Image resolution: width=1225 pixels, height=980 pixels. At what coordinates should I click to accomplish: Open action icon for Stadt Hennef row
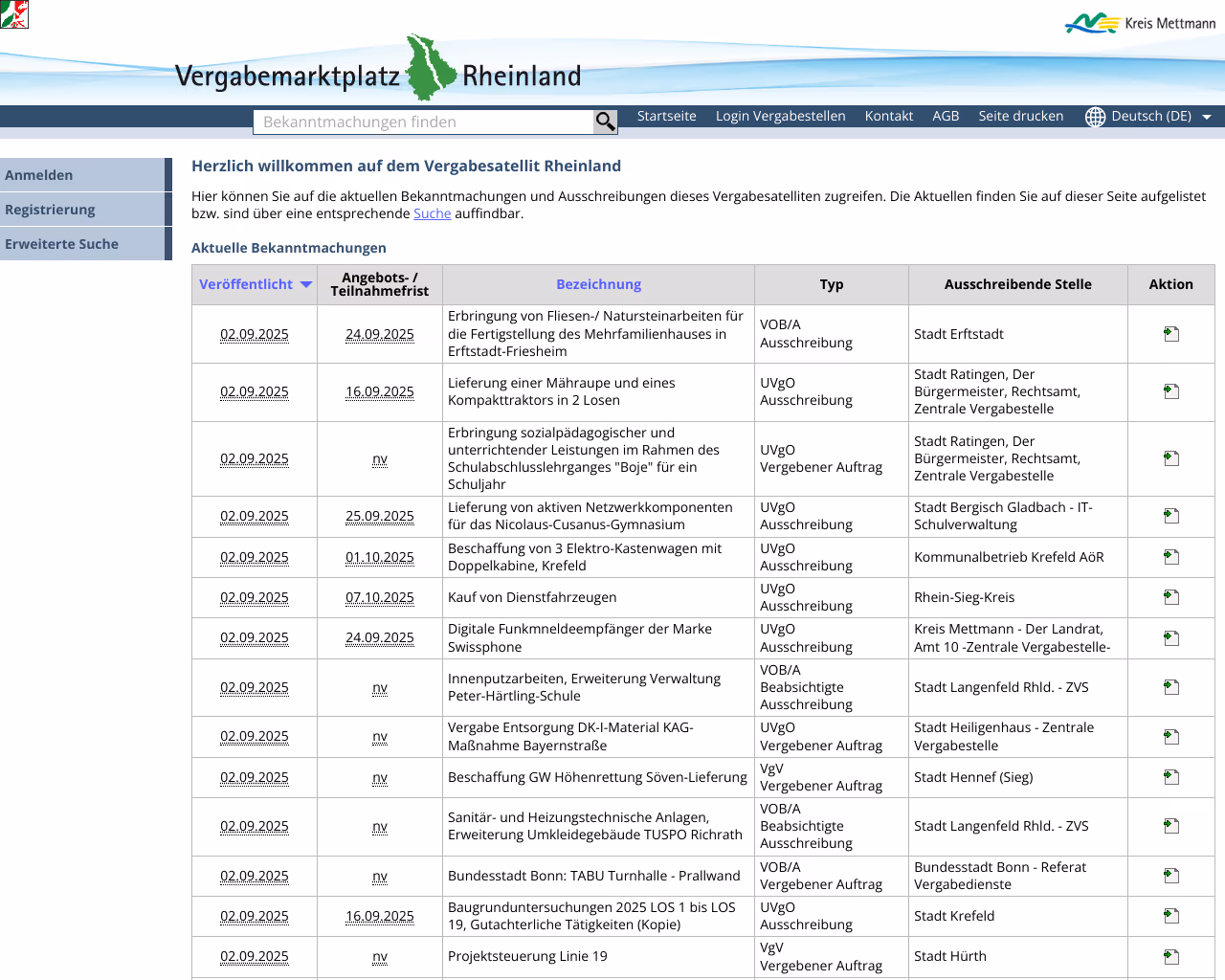(x=1171, y=777)
